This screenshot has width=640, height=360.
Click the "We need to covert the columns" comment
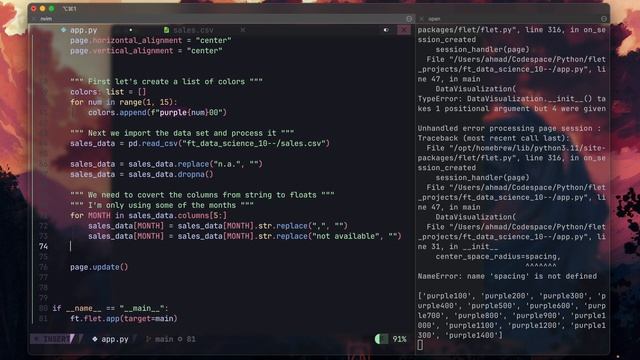tap(202, 195)
